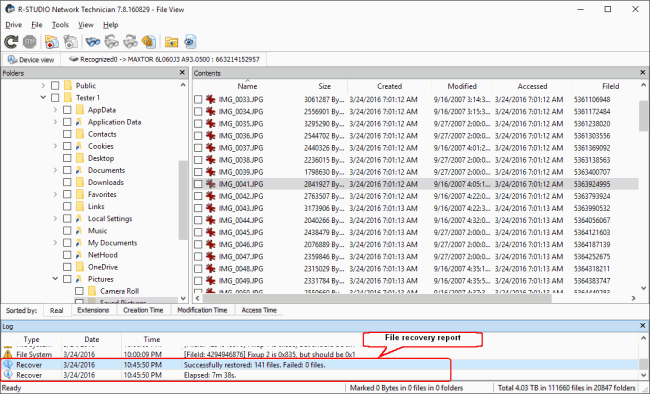
Task: Click the OneDrive folder icon
Action: (x=80, y=267)
